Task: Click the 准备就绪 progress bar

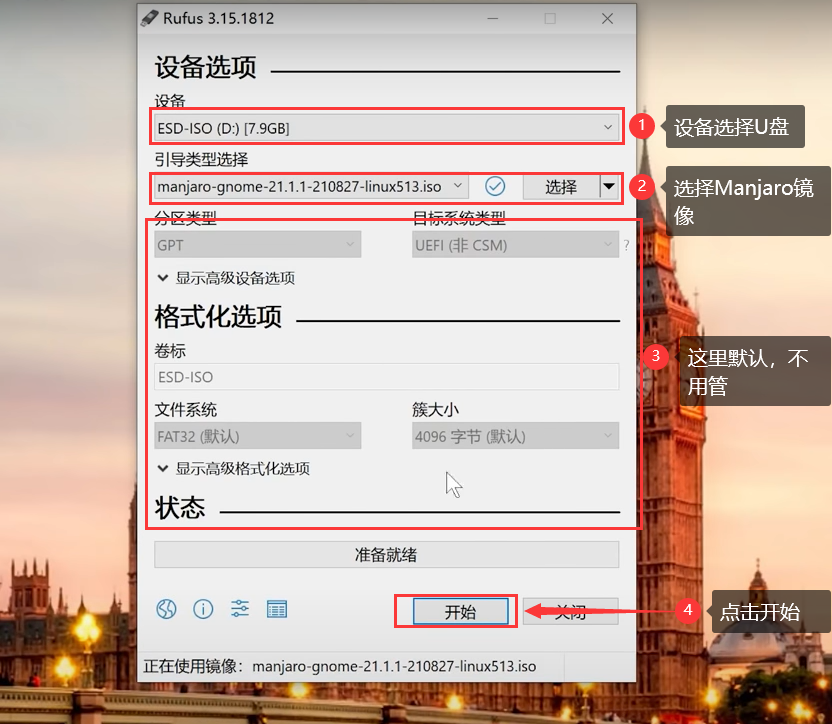Action: click(x=386, y=555)
